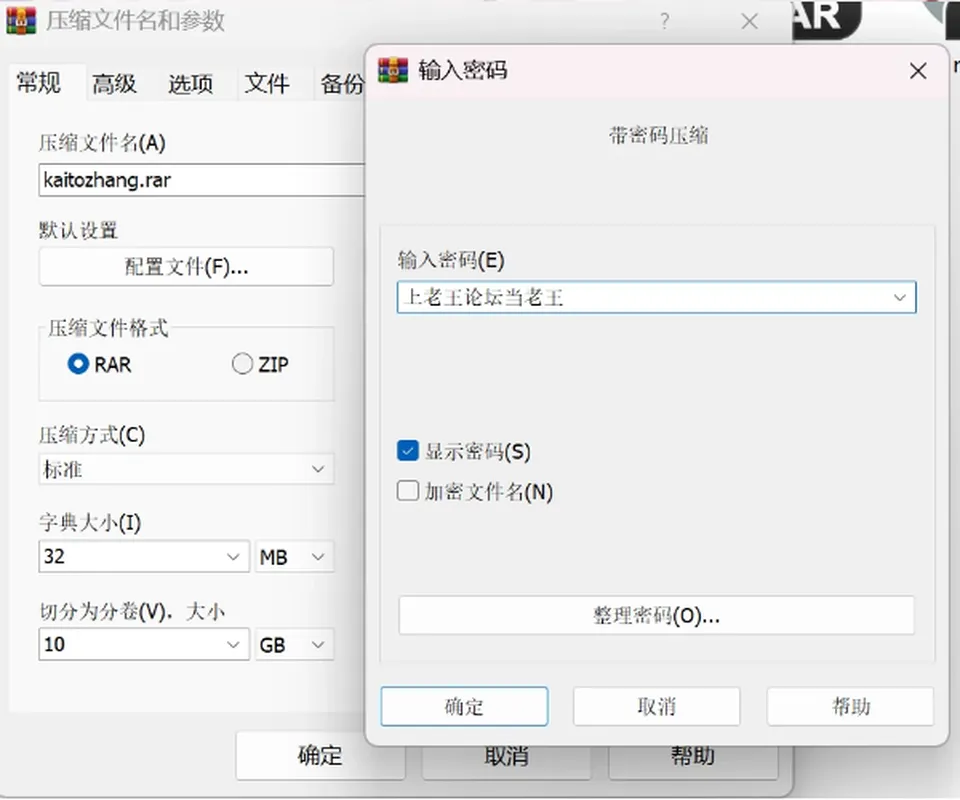960x800 pixels.
Task: Switch to the 选项 tab
Action: (x=191, y=84)
